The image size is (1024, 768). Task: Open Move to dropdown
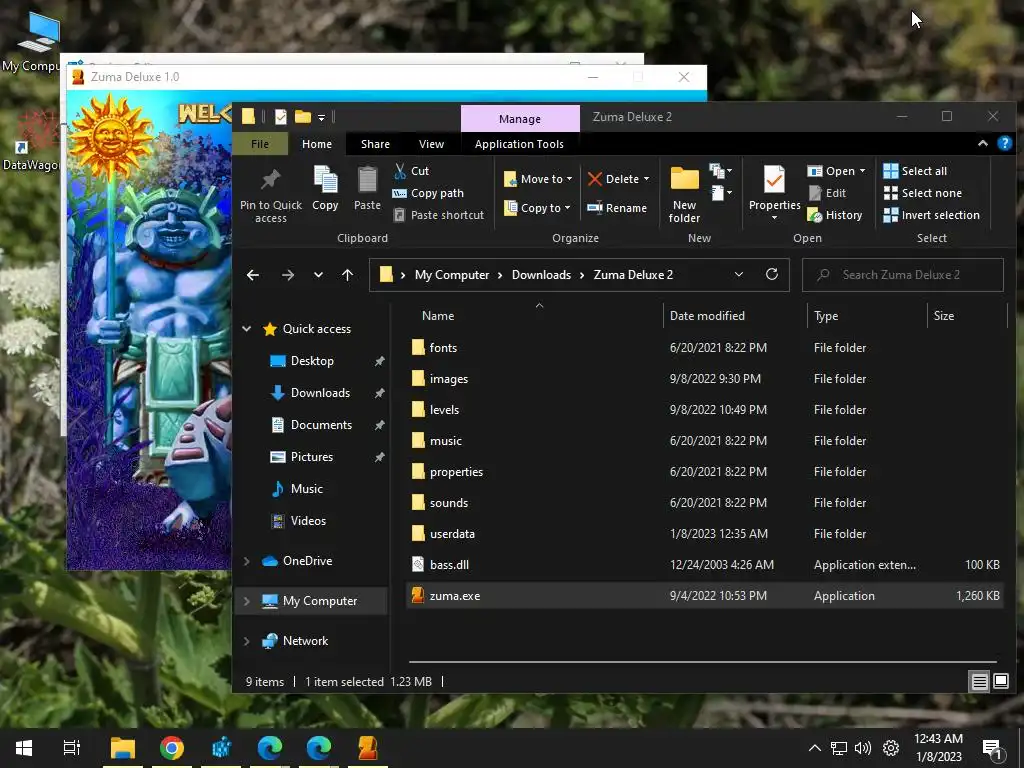538,179
